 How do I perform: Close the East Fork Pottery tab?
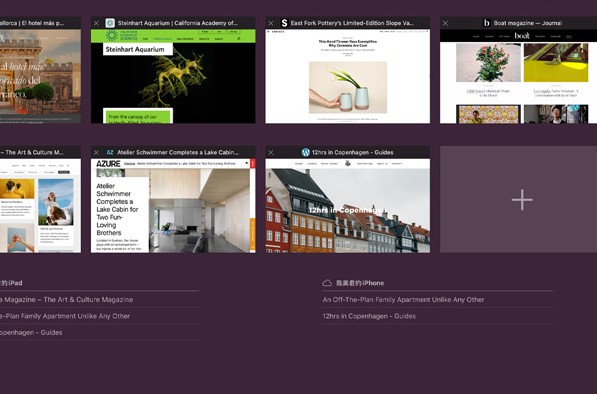click(271, 23)
